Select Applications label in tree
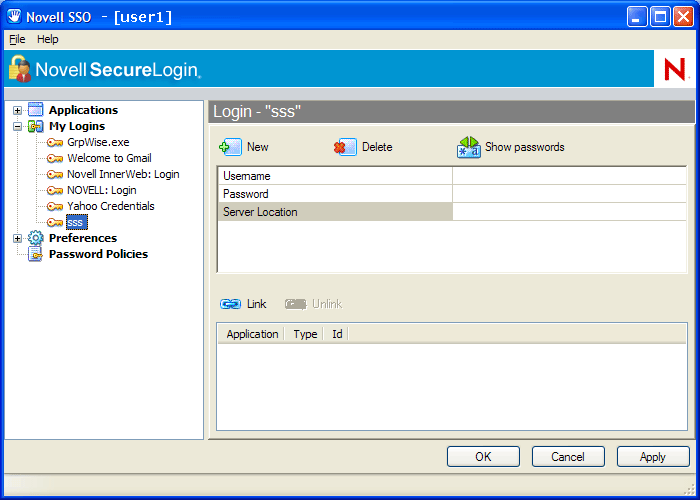This screenshot has width=700, height=500. coord(83,110)
